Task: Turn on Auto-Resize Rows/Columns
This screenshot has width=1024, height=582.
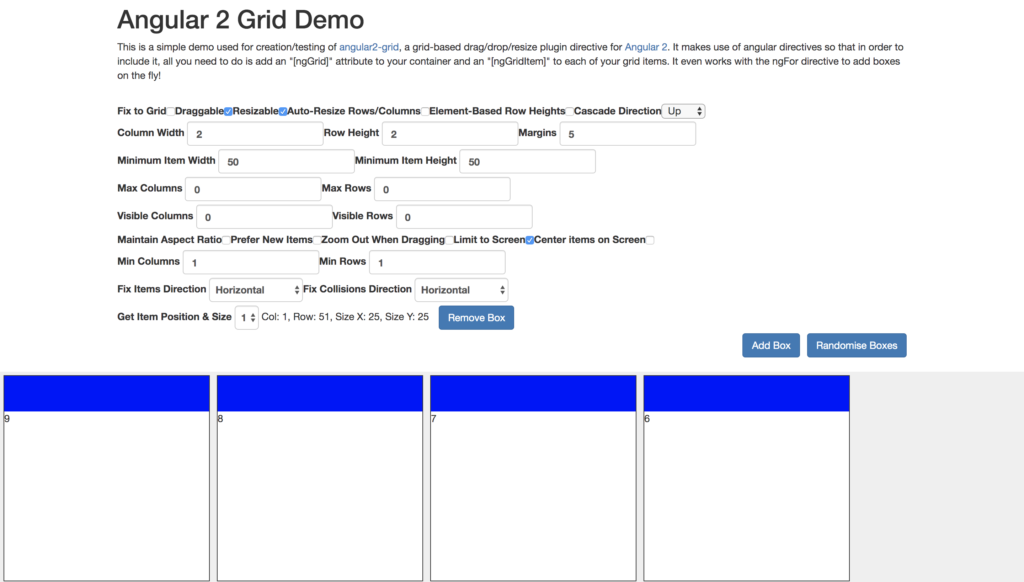Action: (425, 111)
